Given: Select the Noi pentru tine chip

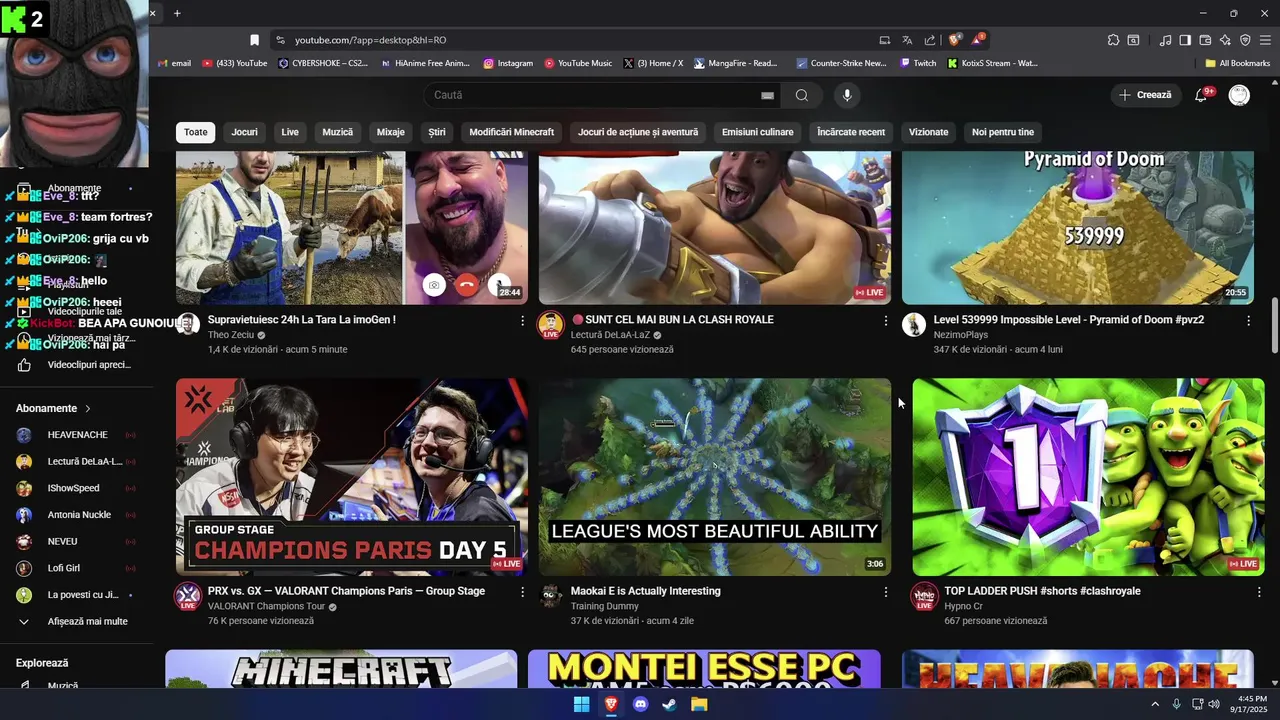Looking at the screenshot, I should click(x=1003, y=132).
